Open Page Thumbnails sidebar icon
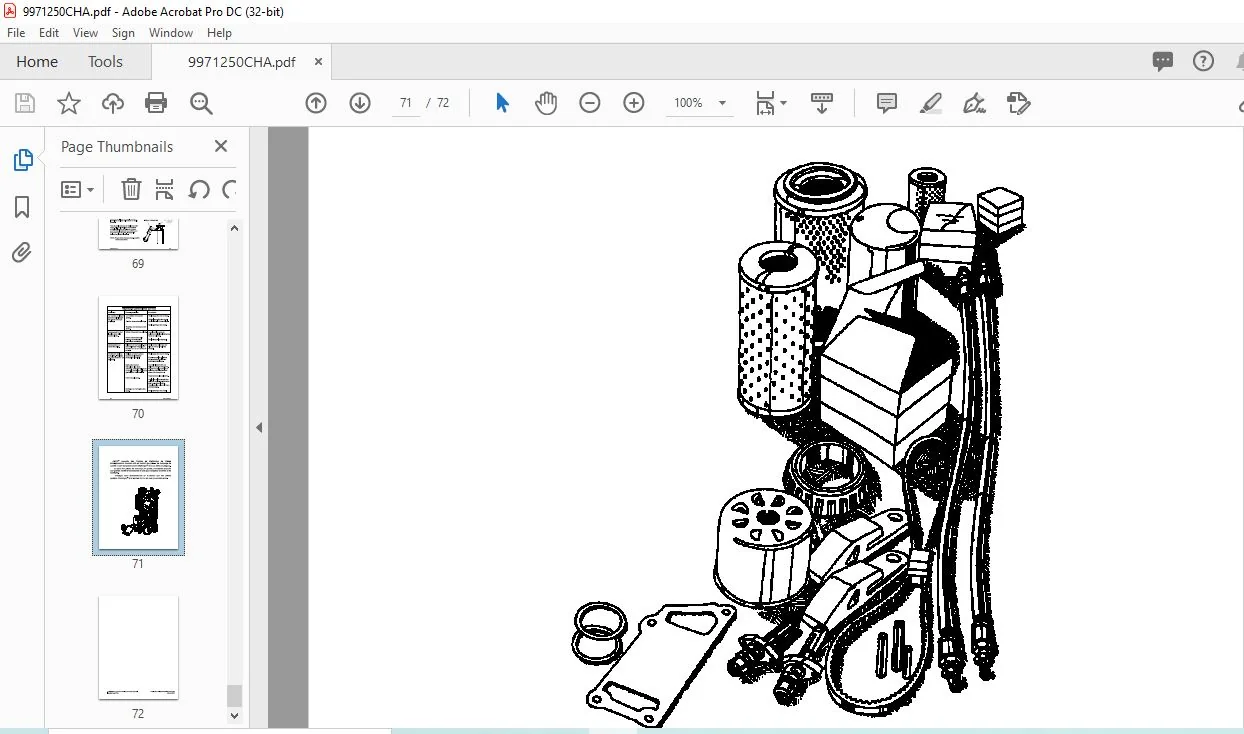 22,160
